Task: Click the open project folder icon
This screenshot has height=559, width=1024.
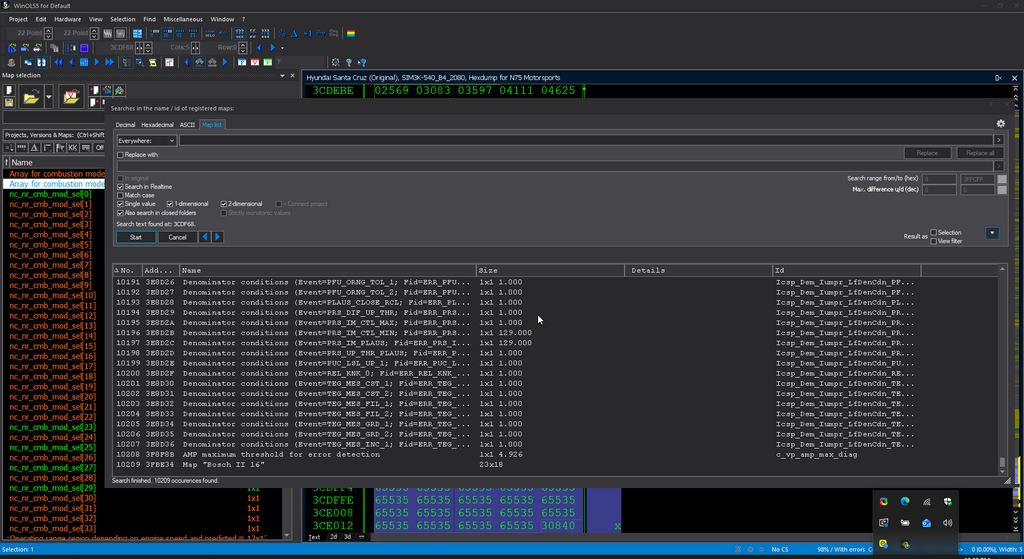Action: [31, 97]
